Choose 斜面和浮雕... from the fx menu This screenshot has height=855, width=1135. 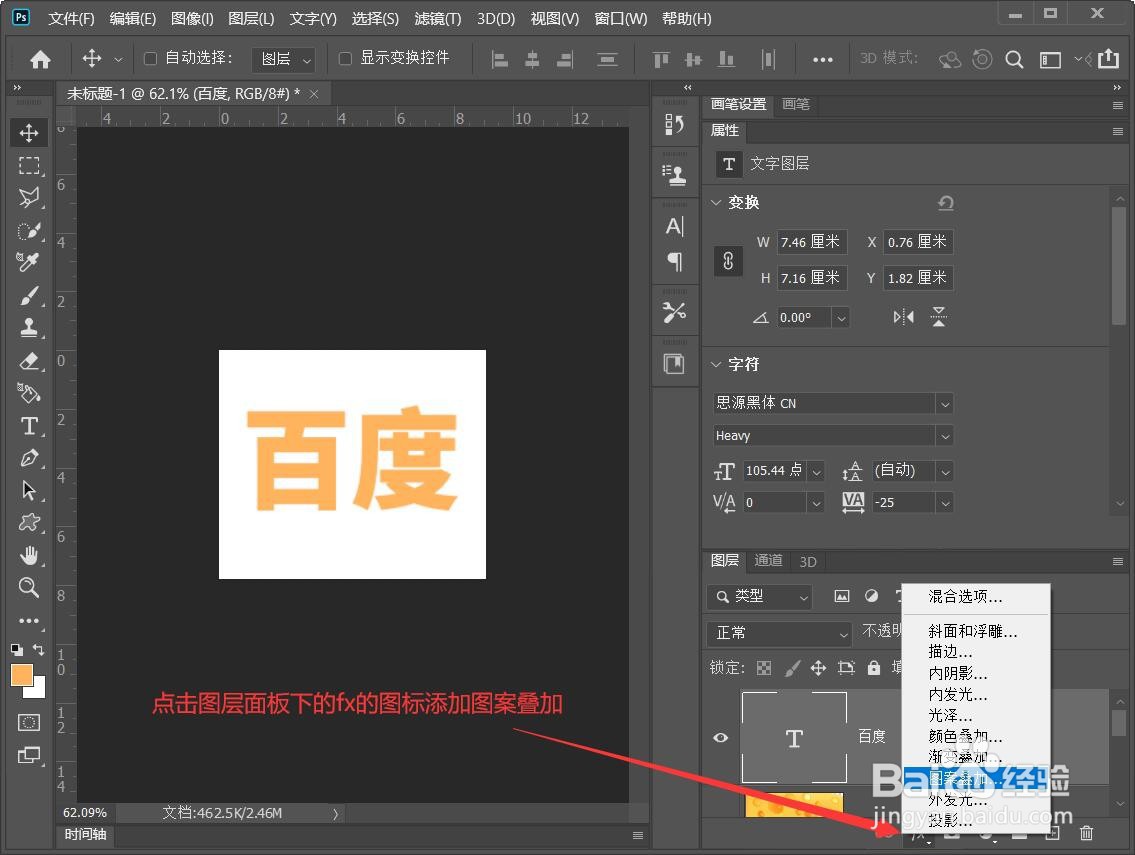click(x=973, y=631)
